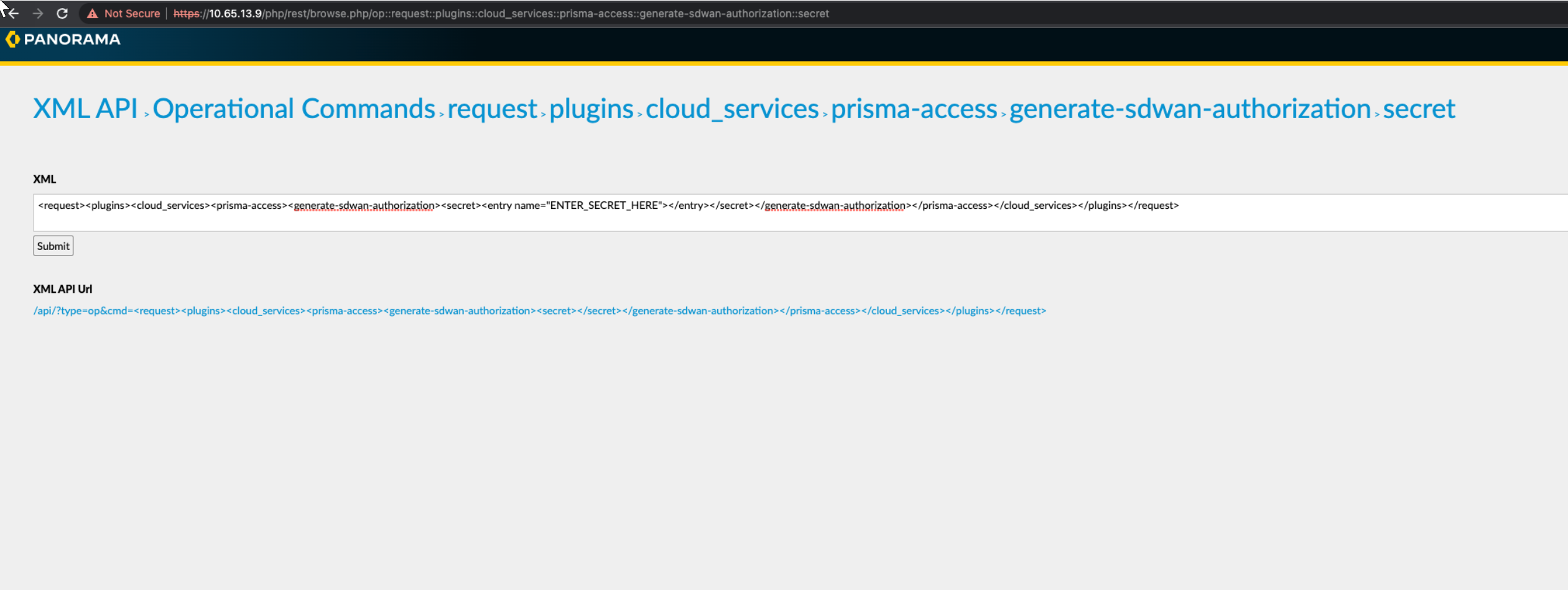The width and height of the screenshot is (1568, 590).
Task: Focus the browser address bar URL
Action: 501,14
